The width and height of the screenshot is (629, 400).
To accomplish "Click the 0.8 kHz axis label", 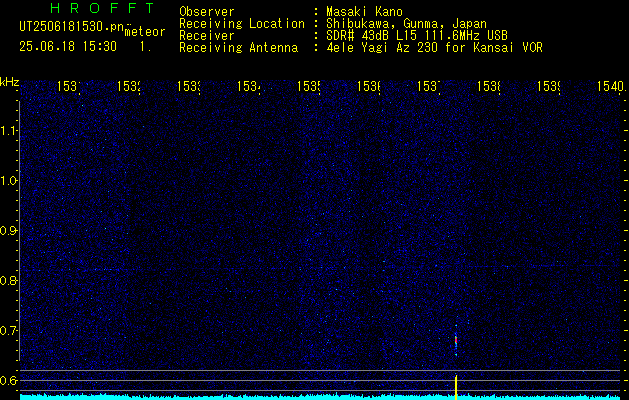I will (9, 280).
